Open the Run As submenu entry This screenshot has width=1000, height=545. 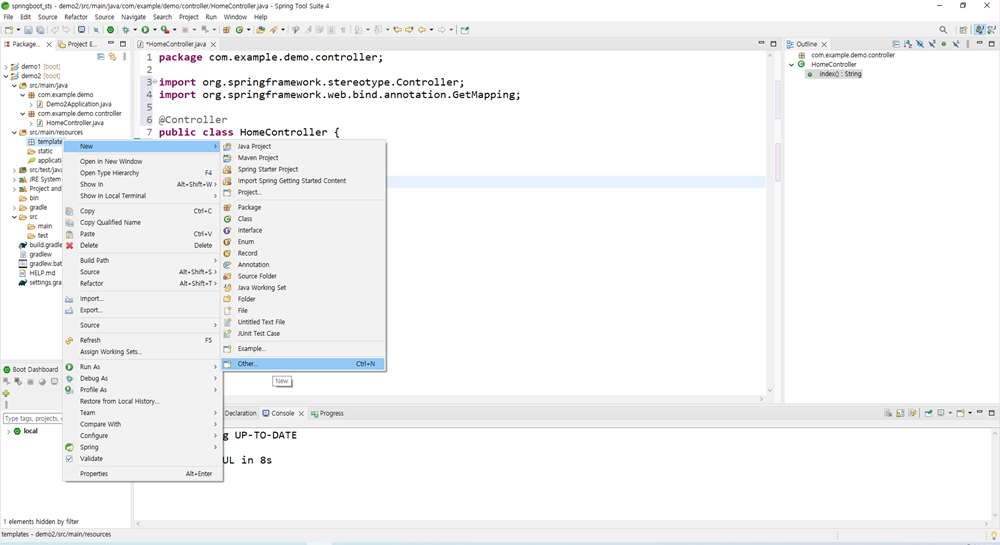142,367
